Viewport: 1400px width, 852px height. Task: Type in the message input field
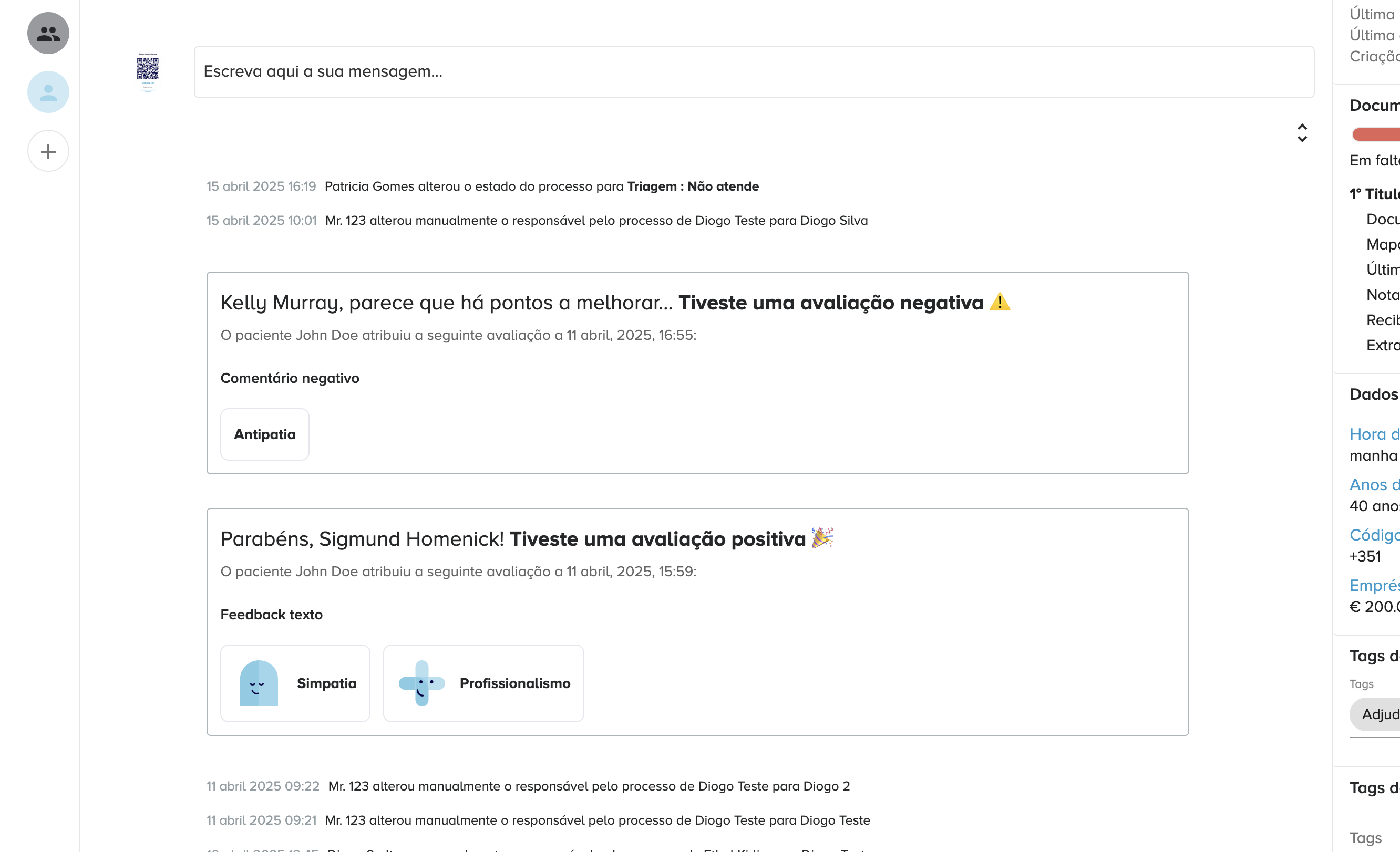(x=754, y=72)
